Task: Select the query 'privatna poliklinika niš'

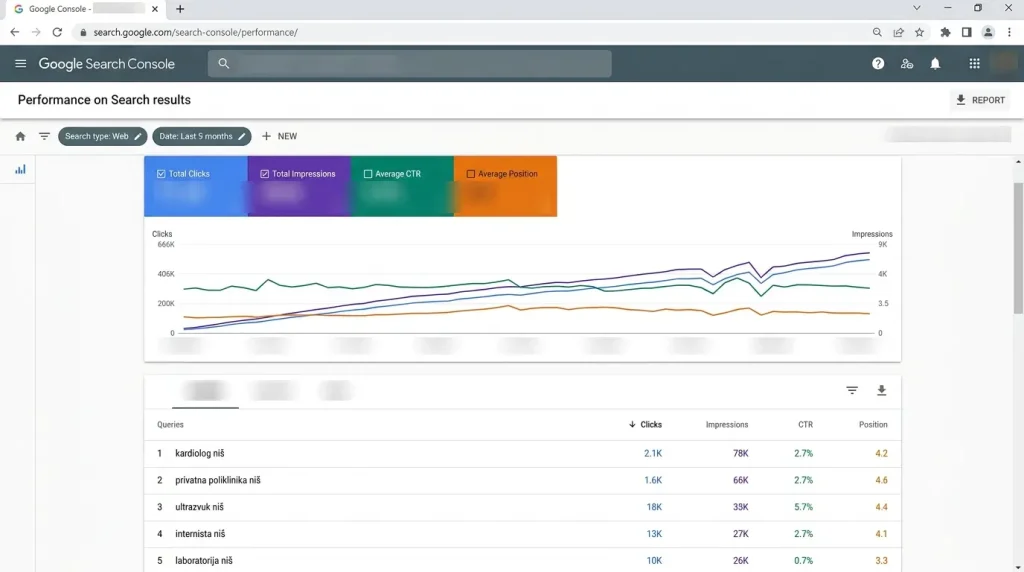Action: tap(217, 480)
